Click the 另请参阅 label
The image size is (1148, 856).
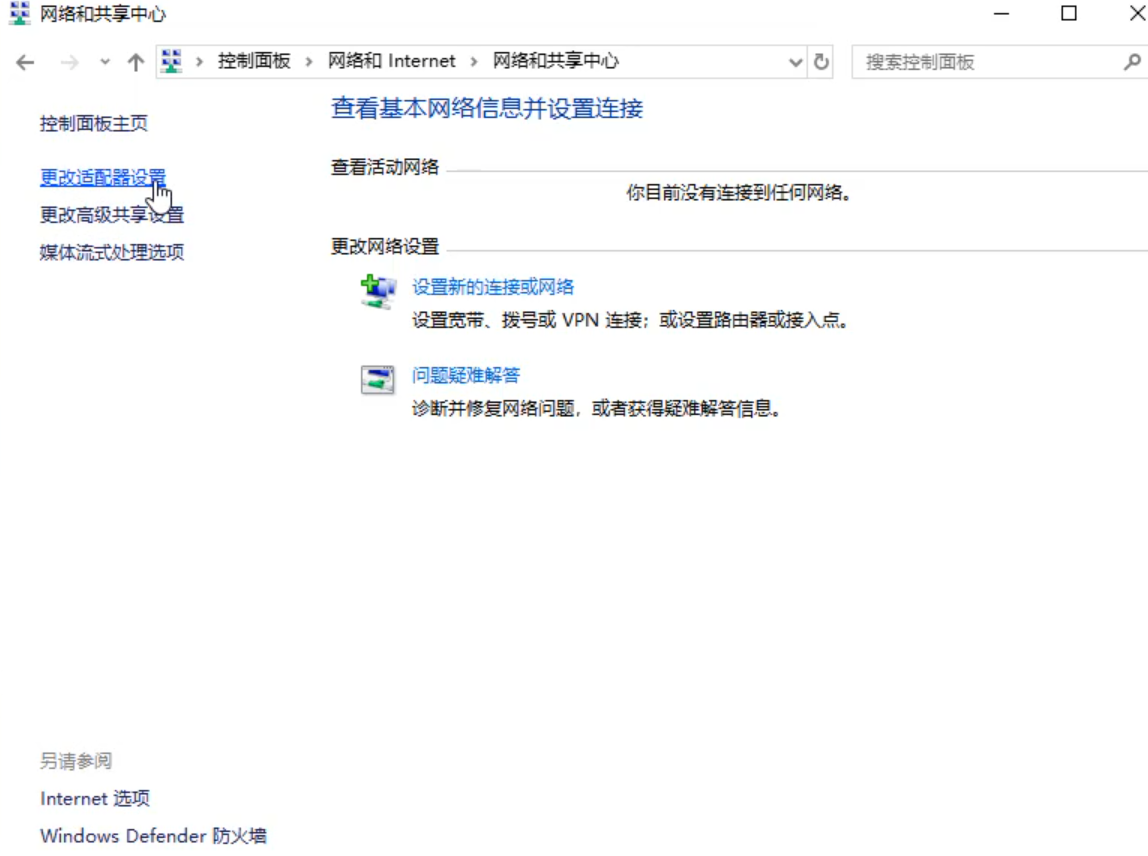[x=76, y=761]
